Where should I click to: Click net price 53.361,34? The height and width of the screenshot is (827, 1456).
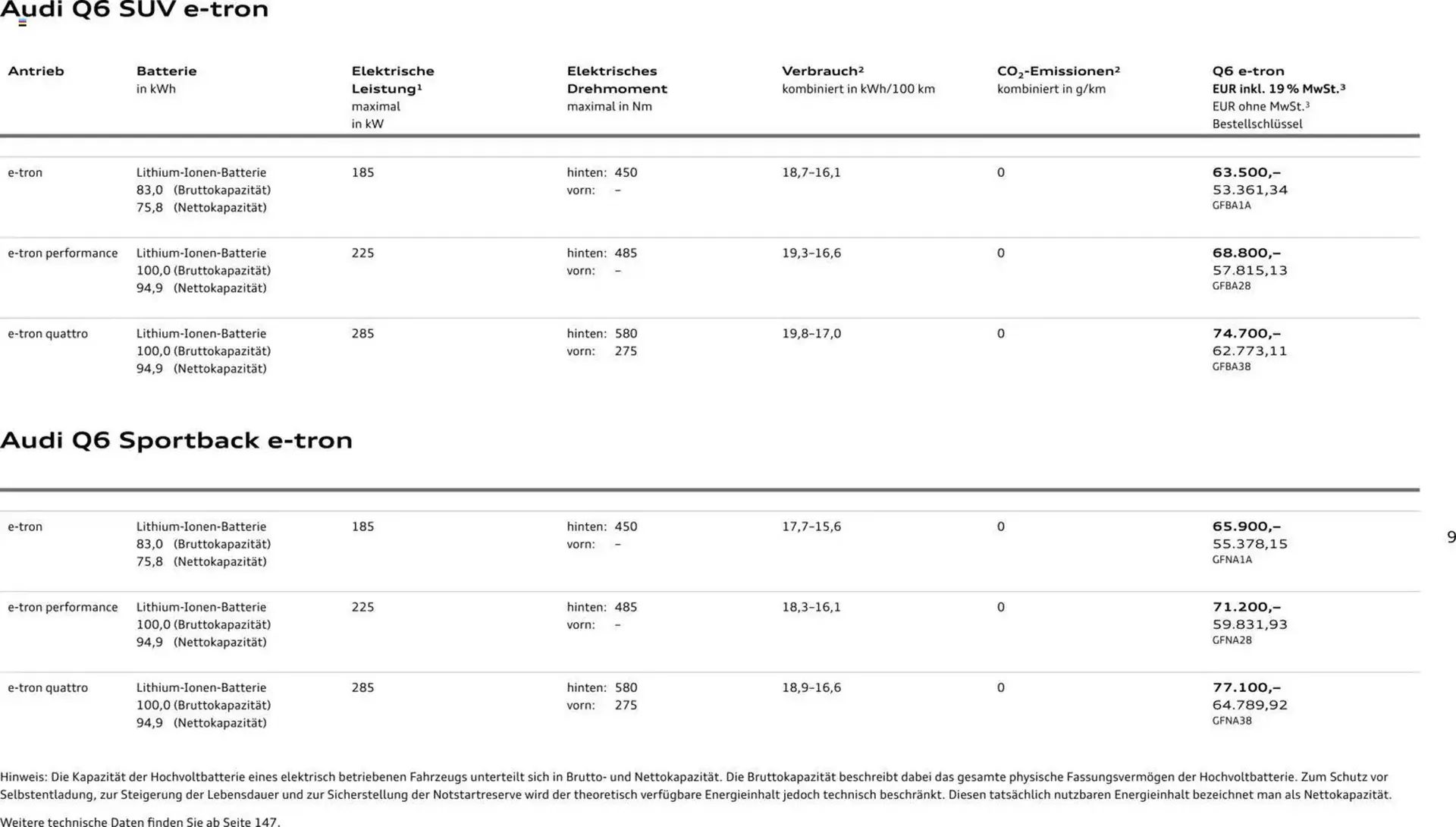click(x=1250, y=190)
